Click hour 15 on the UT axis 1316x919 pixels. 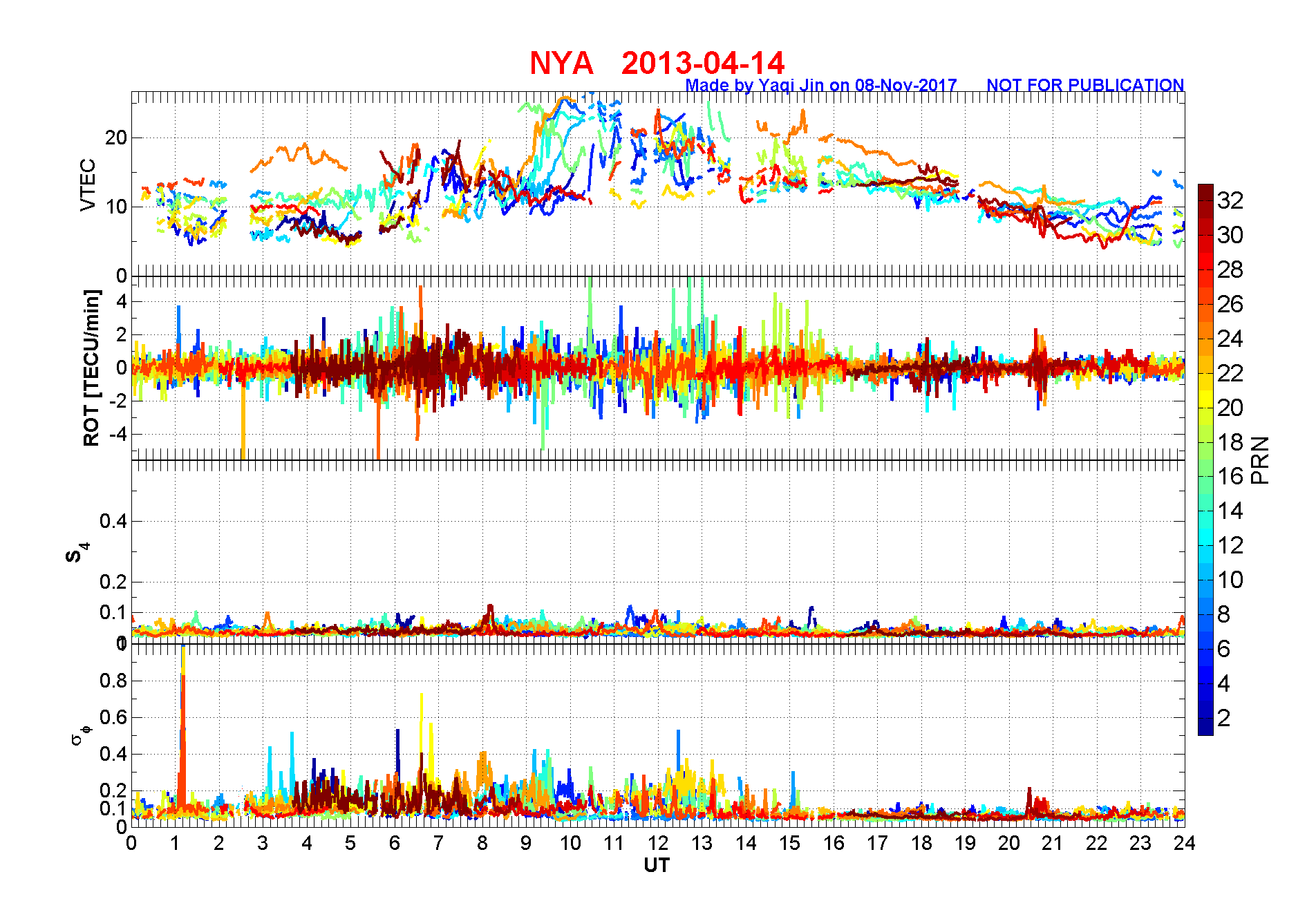[789, 843]
